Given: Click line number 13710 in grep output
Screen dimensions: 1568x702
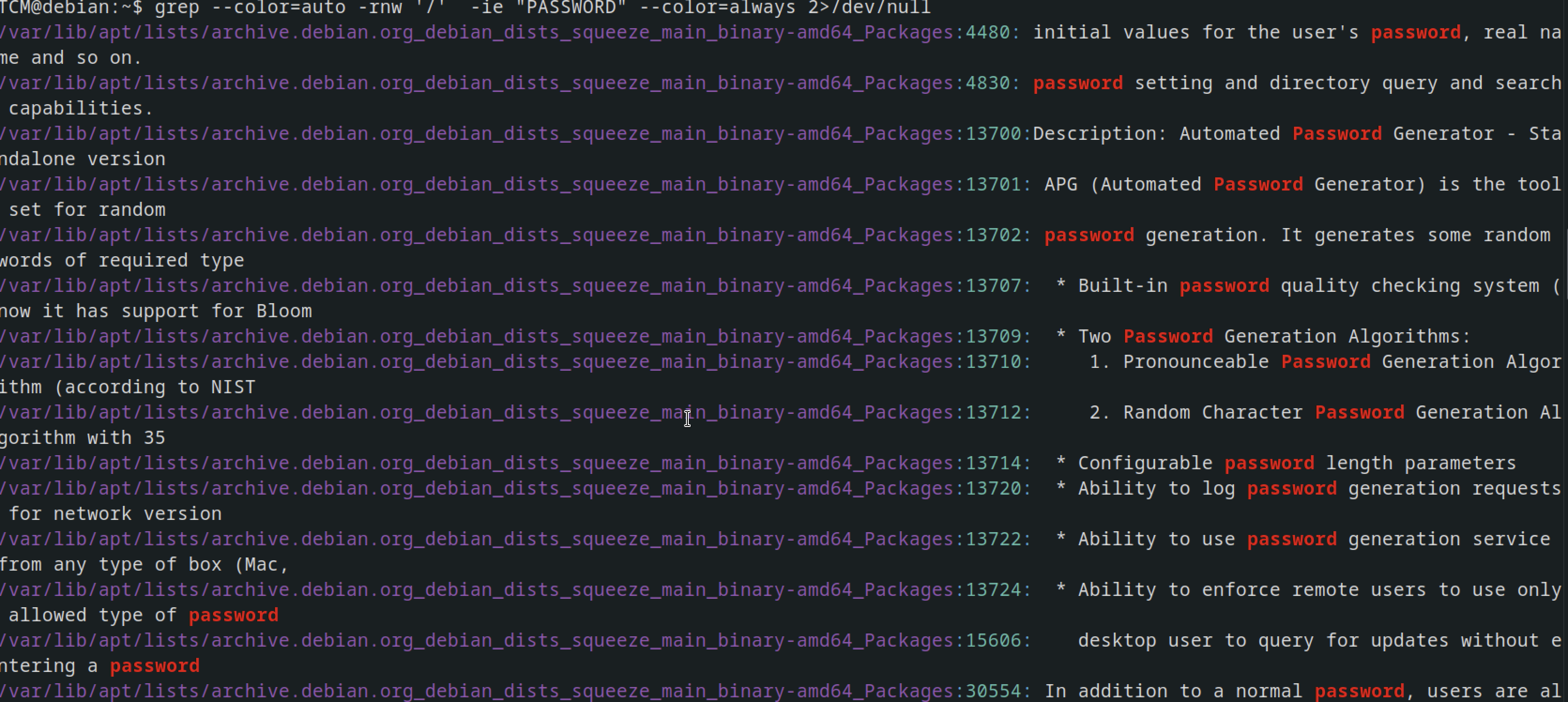Looking at the screenshot, I should point(994,362).
